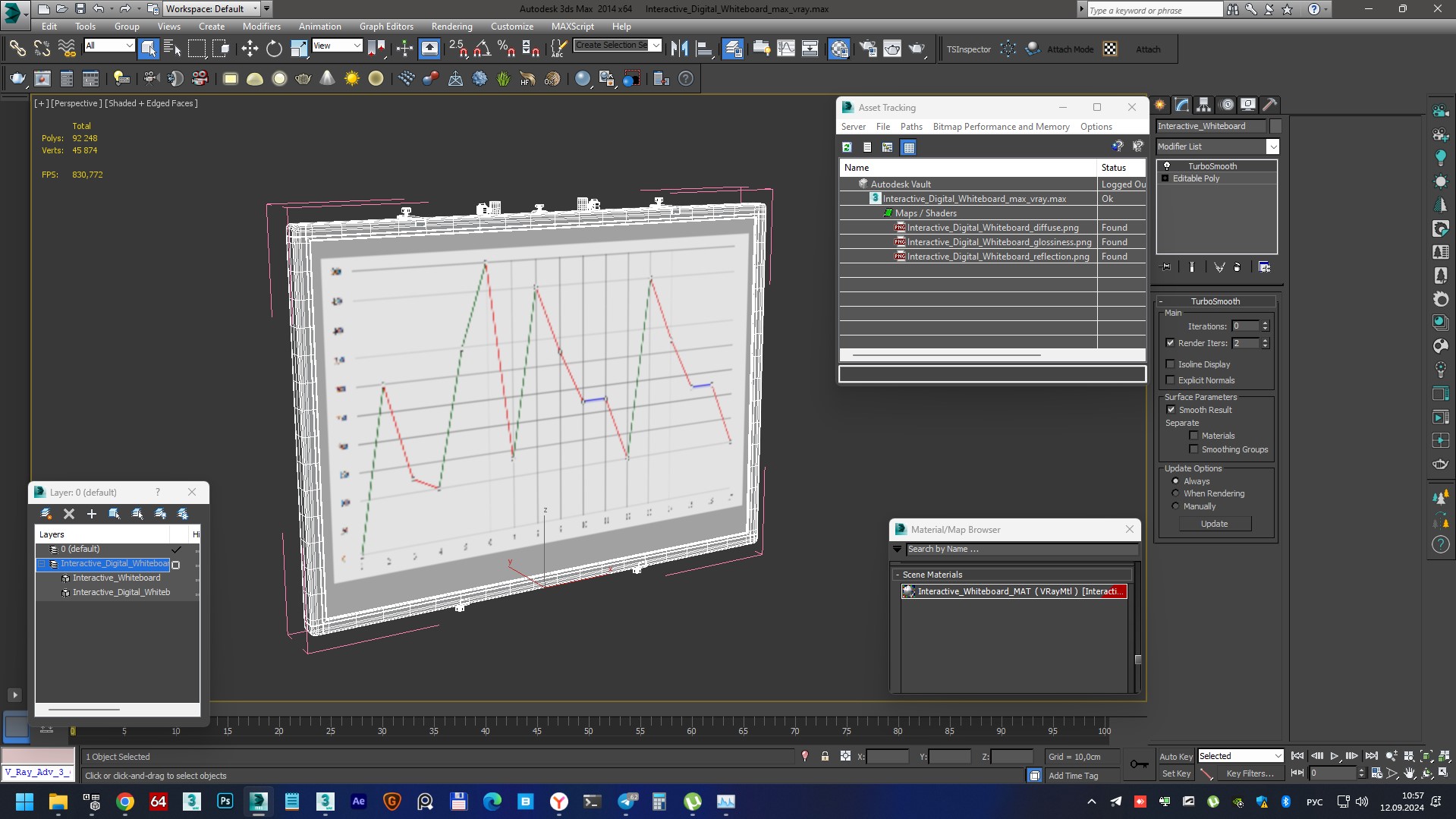This screenshot has width=1456, height=819.
Task: Click the TSInspector button
Action: (969, 49)
